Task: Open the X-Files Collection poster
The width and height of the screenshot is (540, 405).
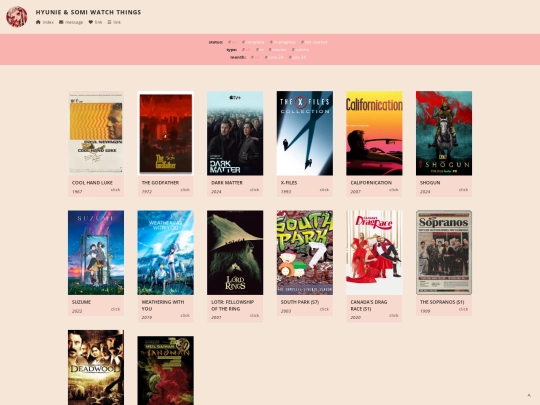Action: pyautogui.click(x=305, y=133)
